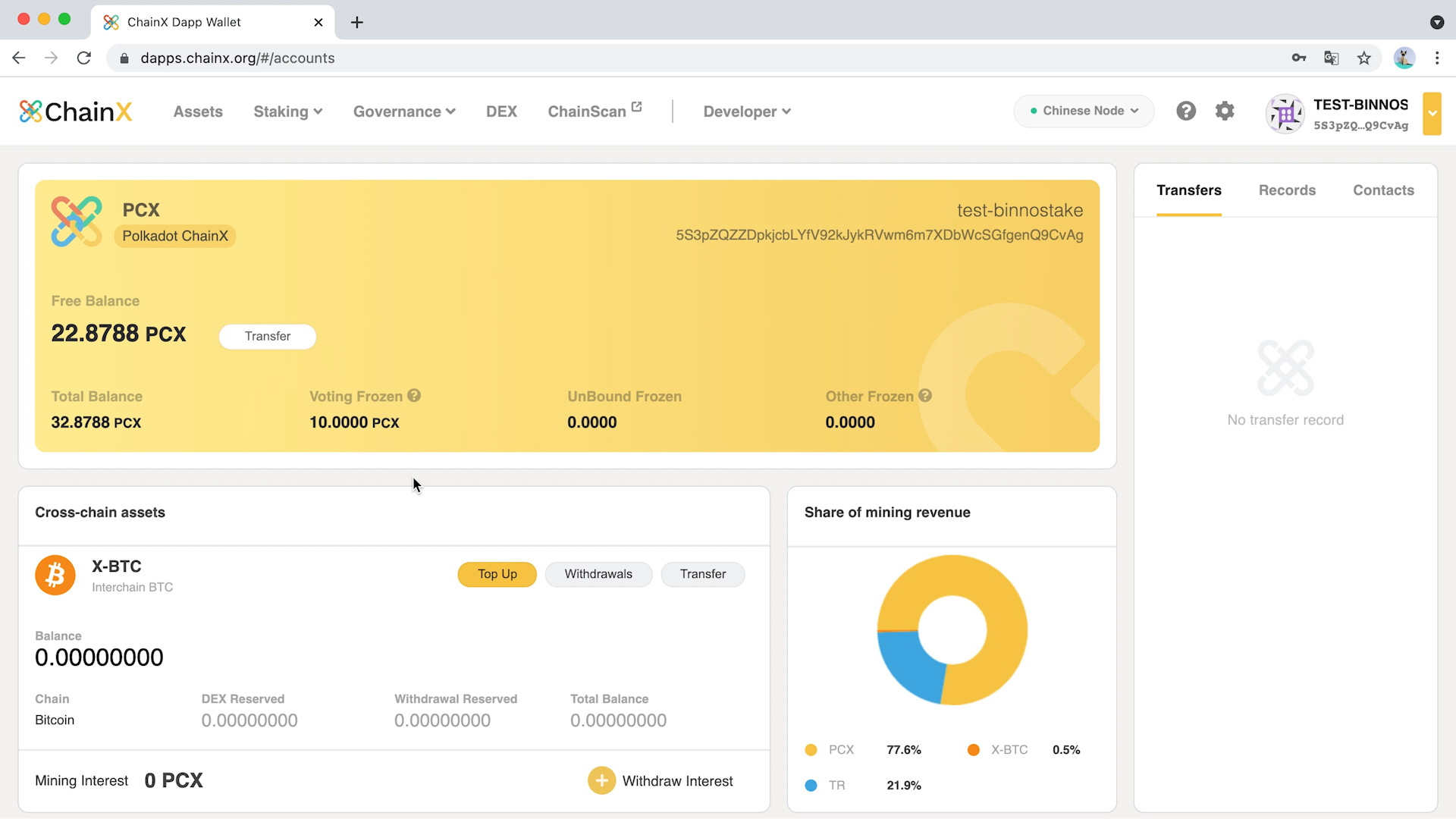Click the account address 5S3pZQZZ...Q9CvAg
This screenshot has height=819, width=1456.
pyautogui.click(x=880, y=235)
